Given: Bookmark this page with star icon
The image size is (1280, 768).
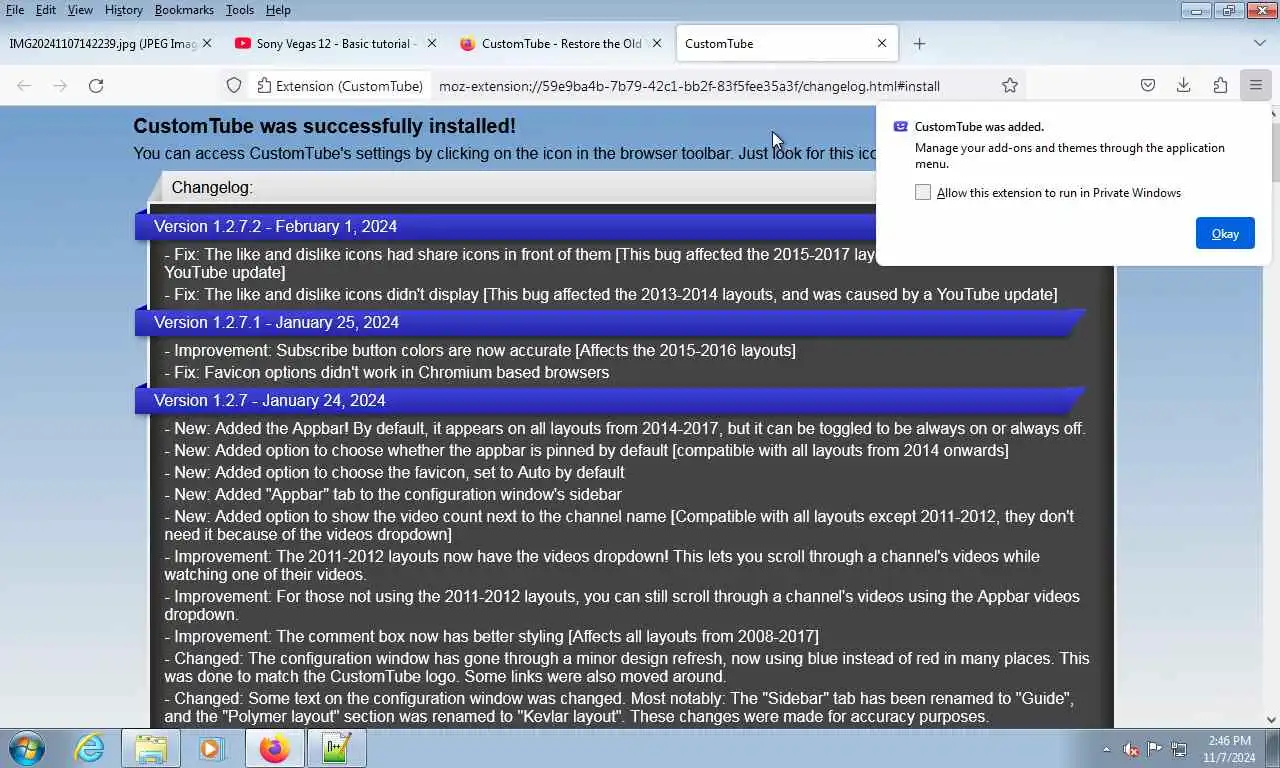Looking at the screenshot, I should click(1010, 86).
